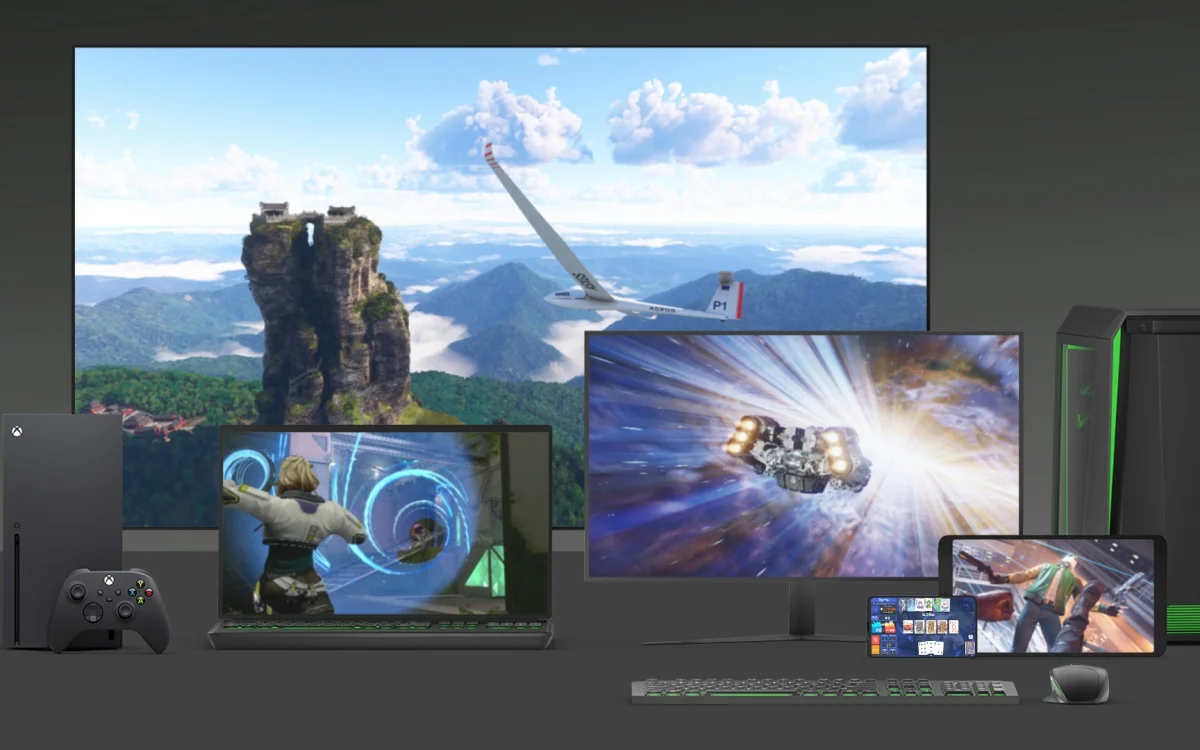Click the standalone keyboard below the monitor

pyautogui.click(x=825, y=690)
